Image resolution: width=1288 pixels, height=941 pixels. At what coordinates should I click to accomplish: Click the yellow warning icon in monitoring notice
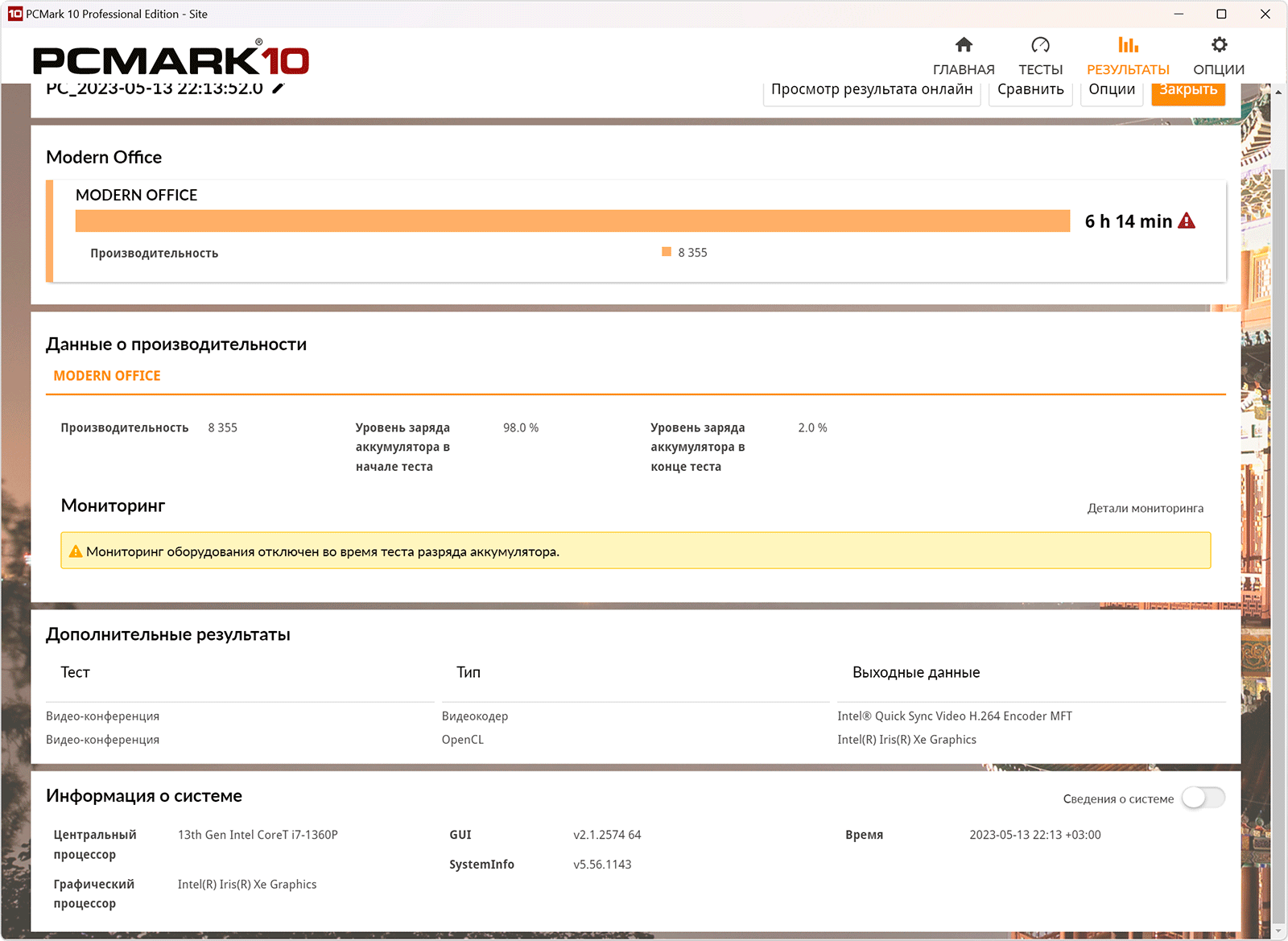(76, 551)
